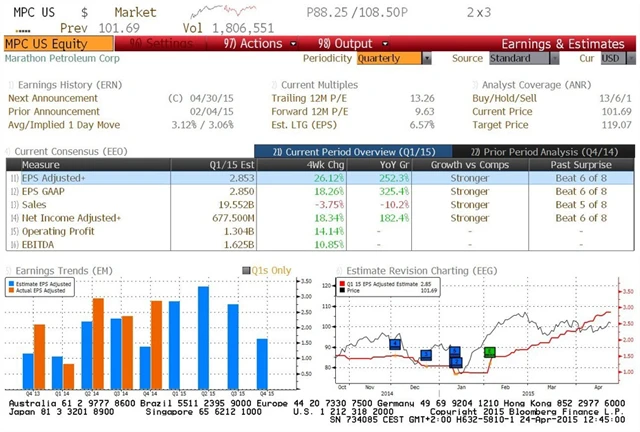The image size is (640, 432).
Task: Click the black Price legend marker
Action: (x=342, y=292)
